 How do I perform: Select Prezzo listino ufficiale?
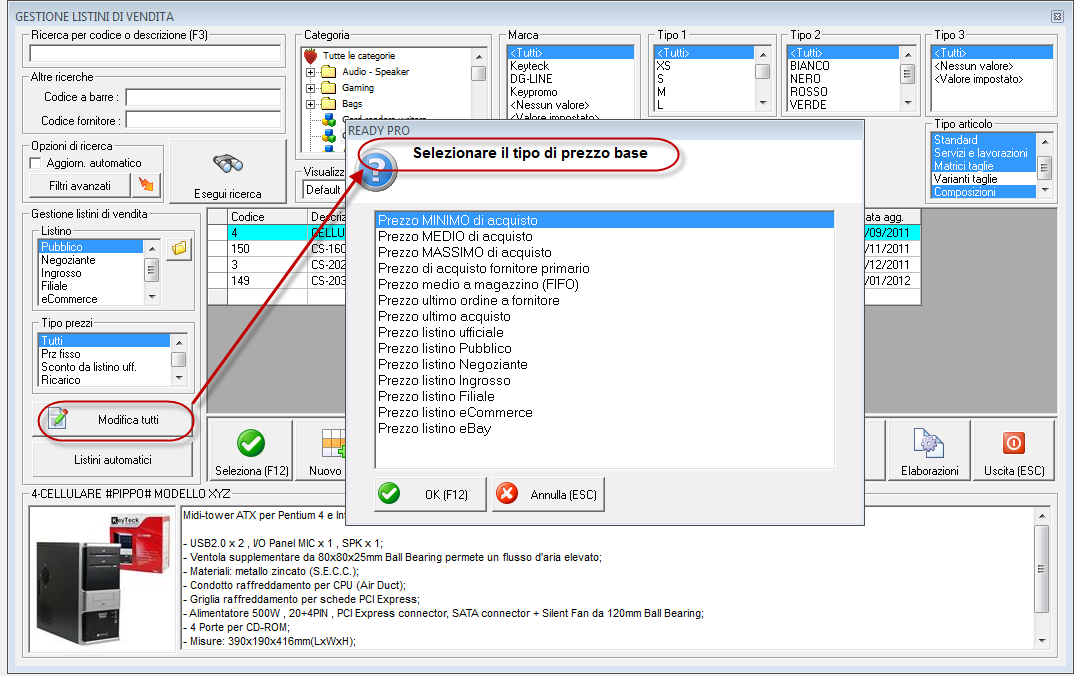[605, 332]
